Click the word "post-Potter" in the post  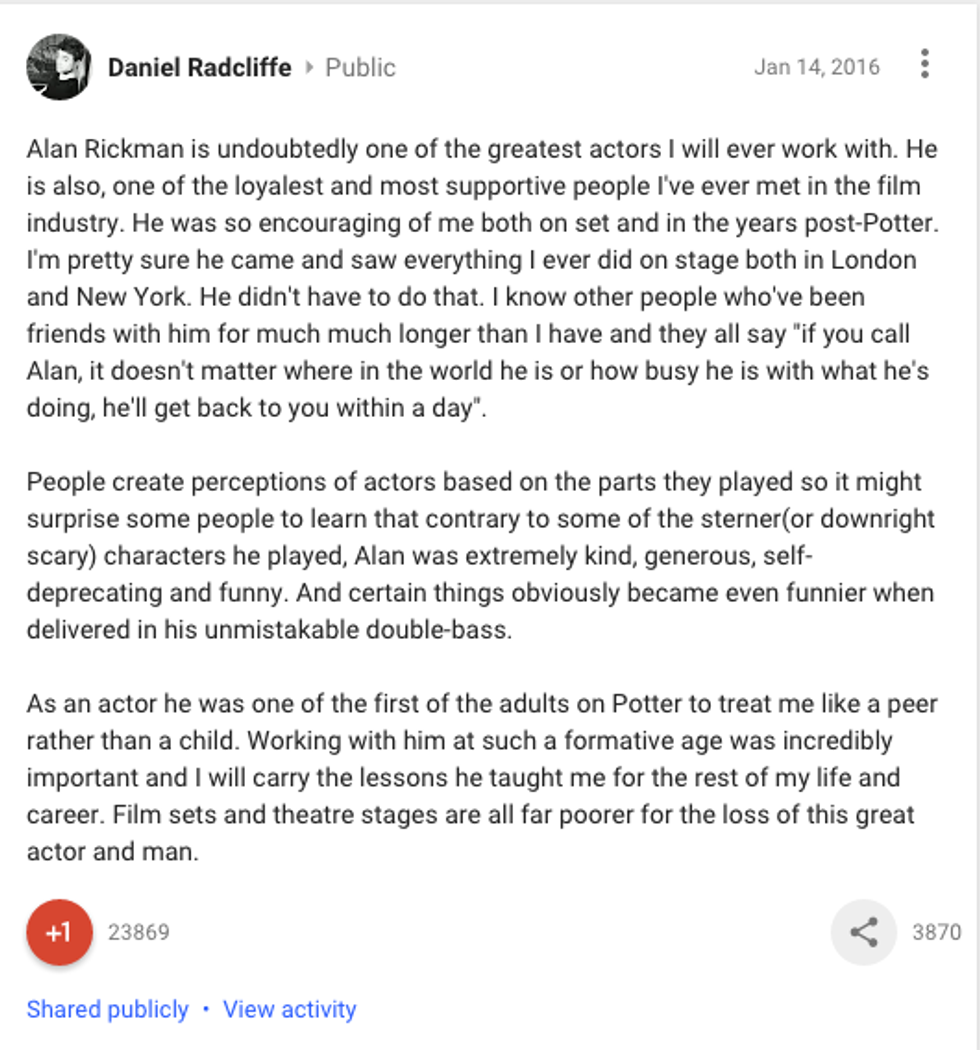(874, 223)
